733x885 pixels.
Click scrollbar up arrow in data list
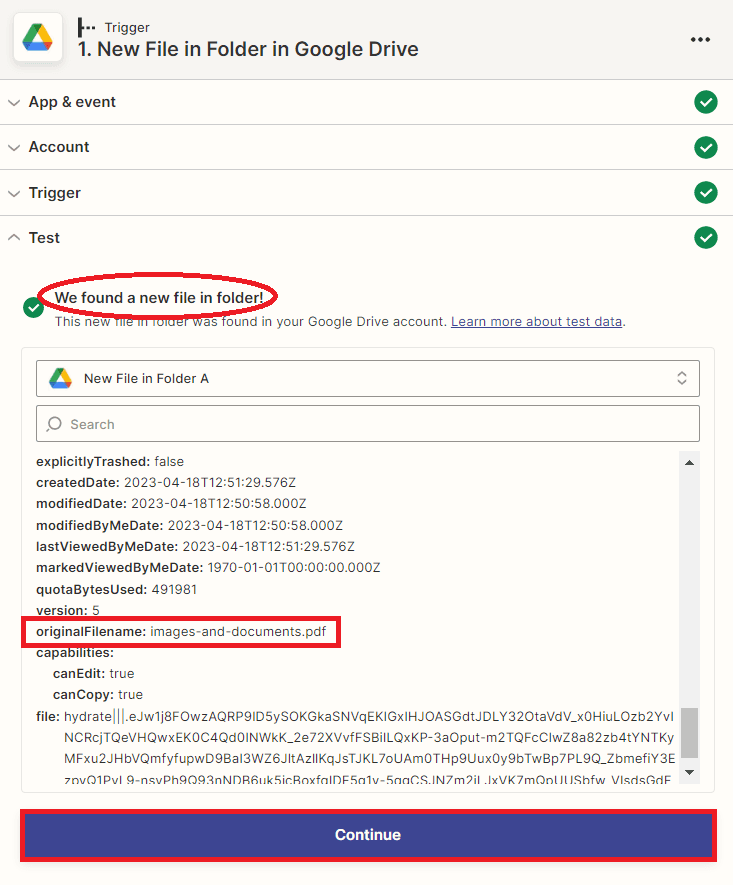tap(689, 461)
